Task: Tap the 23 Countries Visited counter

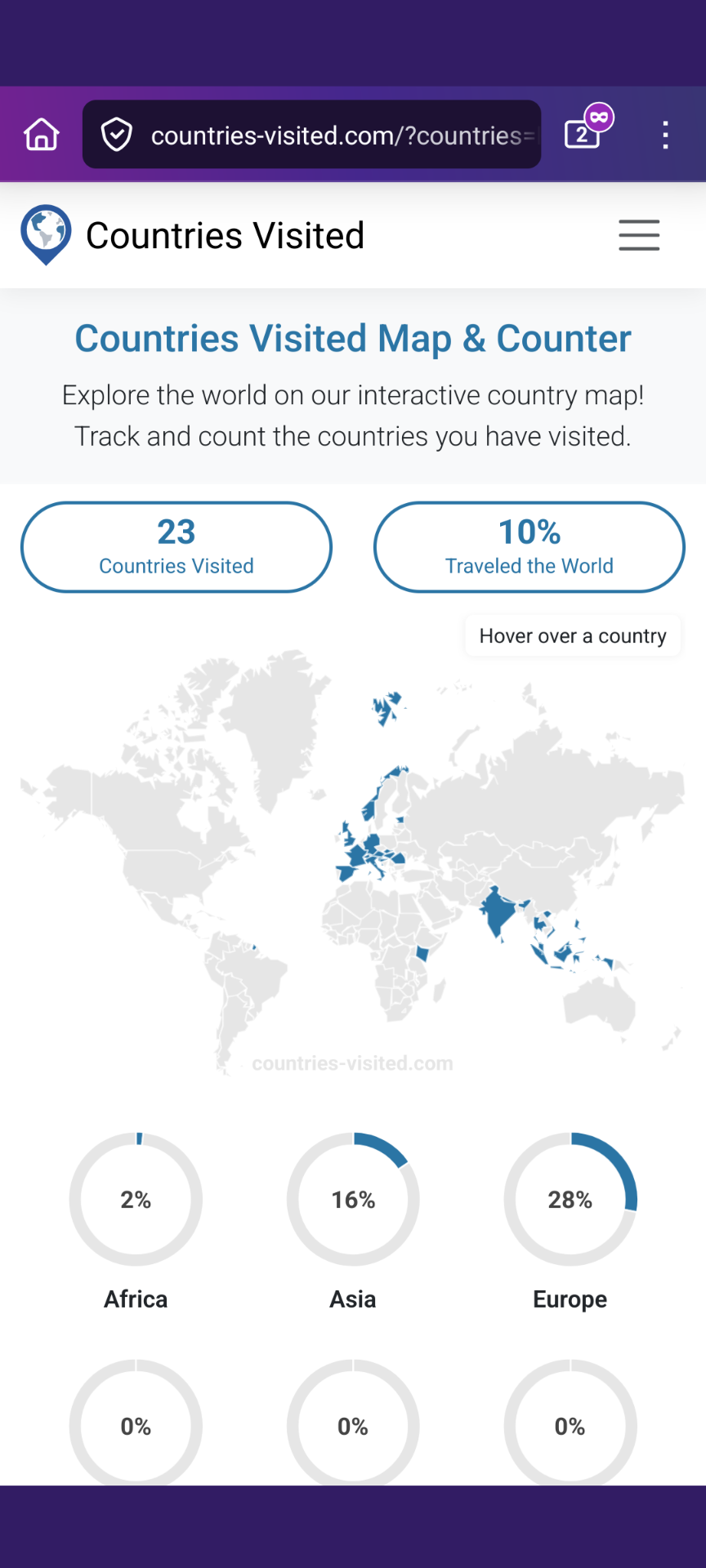Action: (x=176, y=546)
